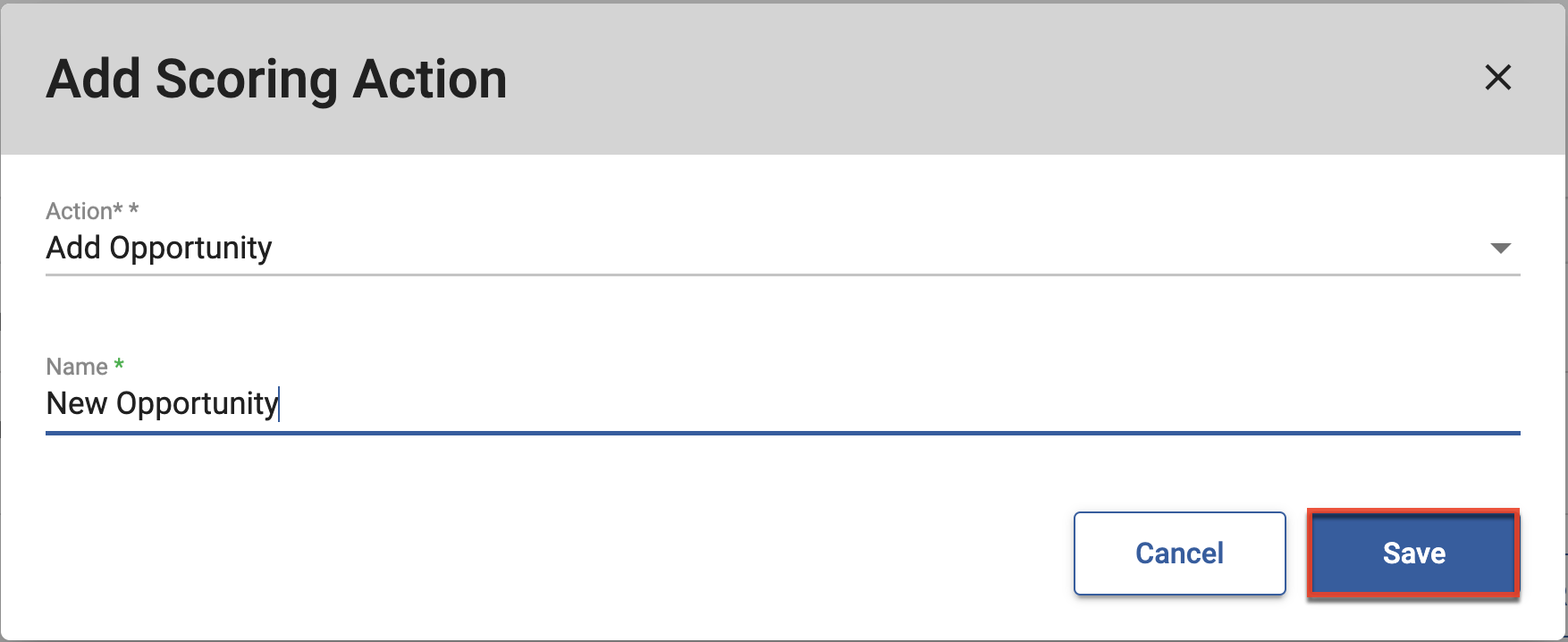Click blank area left of Cancel button
Screen dimensions: 1568x642
point(536,553)
